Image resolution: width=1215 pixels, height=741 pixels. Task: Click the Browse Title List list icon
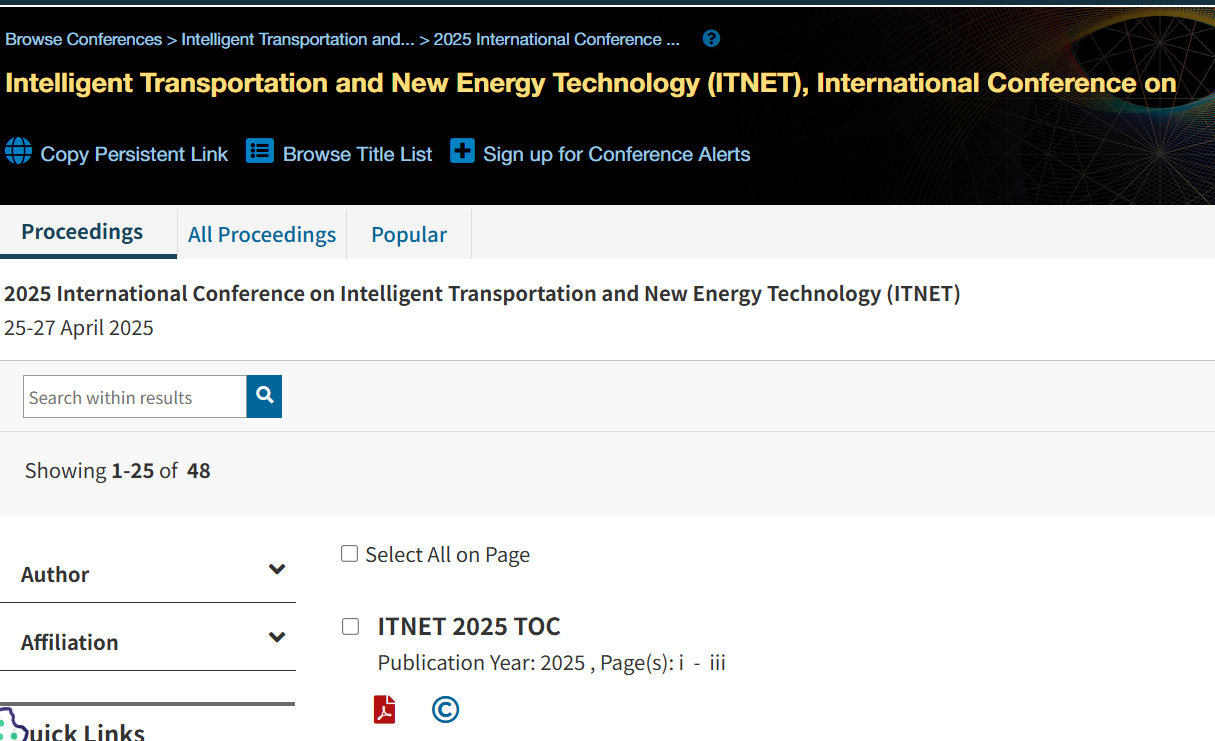[260, 151]
